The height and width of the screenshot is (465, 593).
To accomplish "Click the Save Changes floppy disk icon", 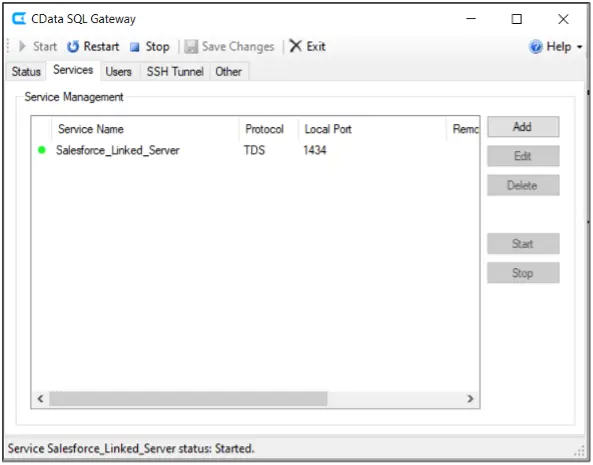I will click(x=191, y=46).
